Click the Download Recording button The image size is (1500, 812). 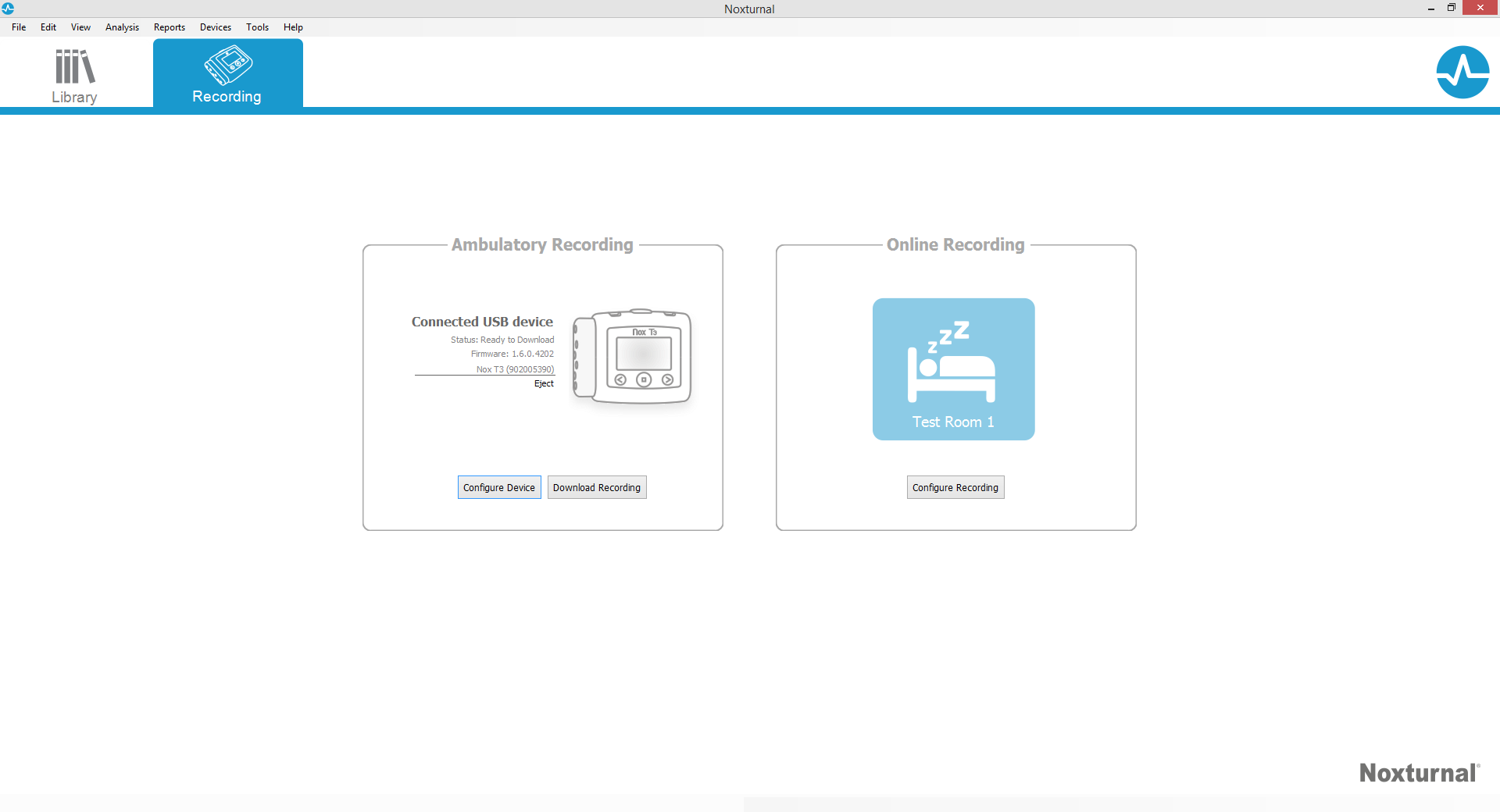tap(597, 487)
